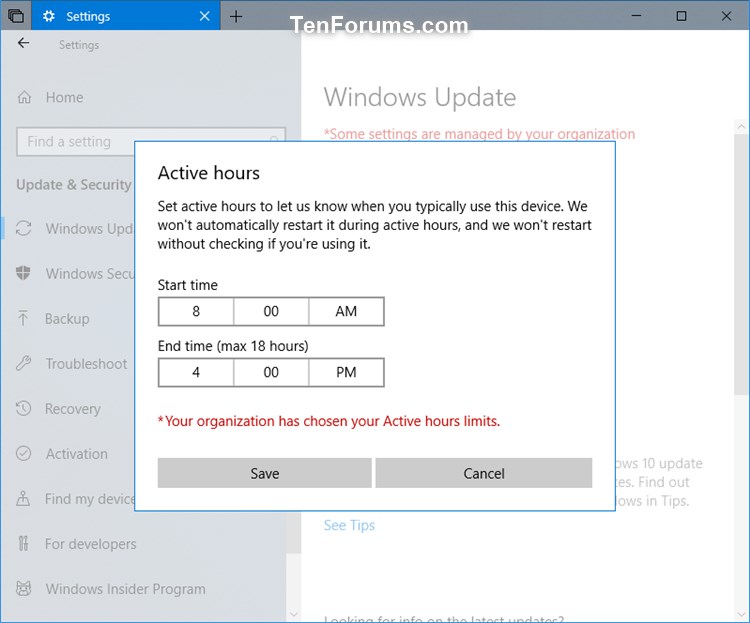This screenshot has width=750, height=623.
Task: Open the Backup settings page
Action: pos(67,319)
